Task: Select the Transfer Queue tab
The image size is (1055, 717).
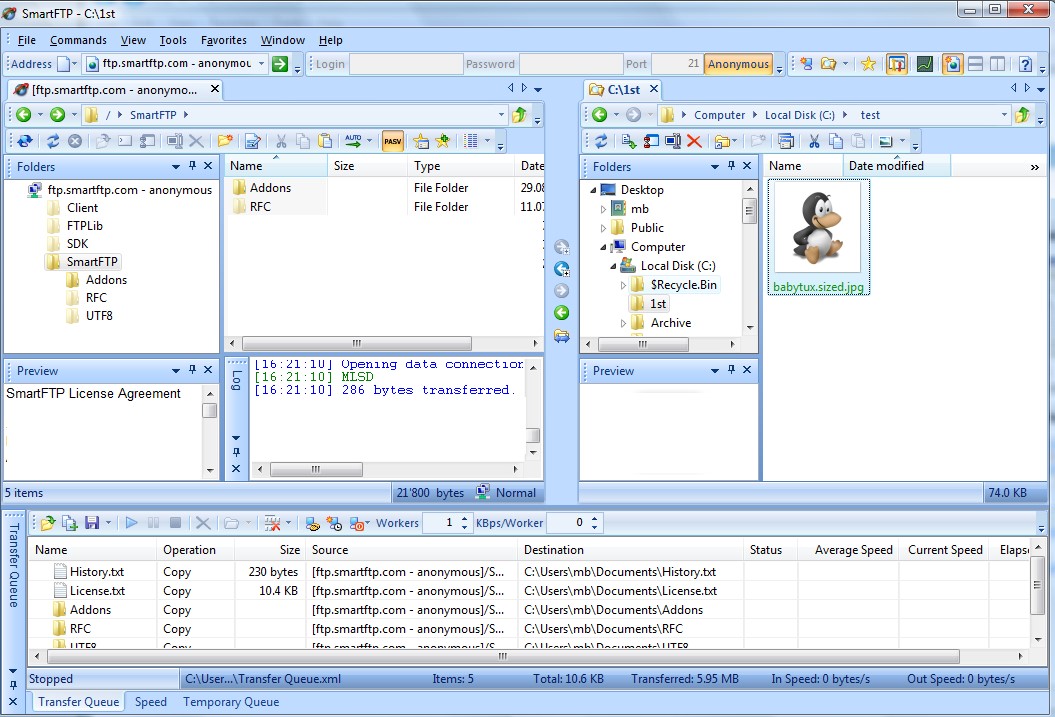Action: click(x=78, y=702)
